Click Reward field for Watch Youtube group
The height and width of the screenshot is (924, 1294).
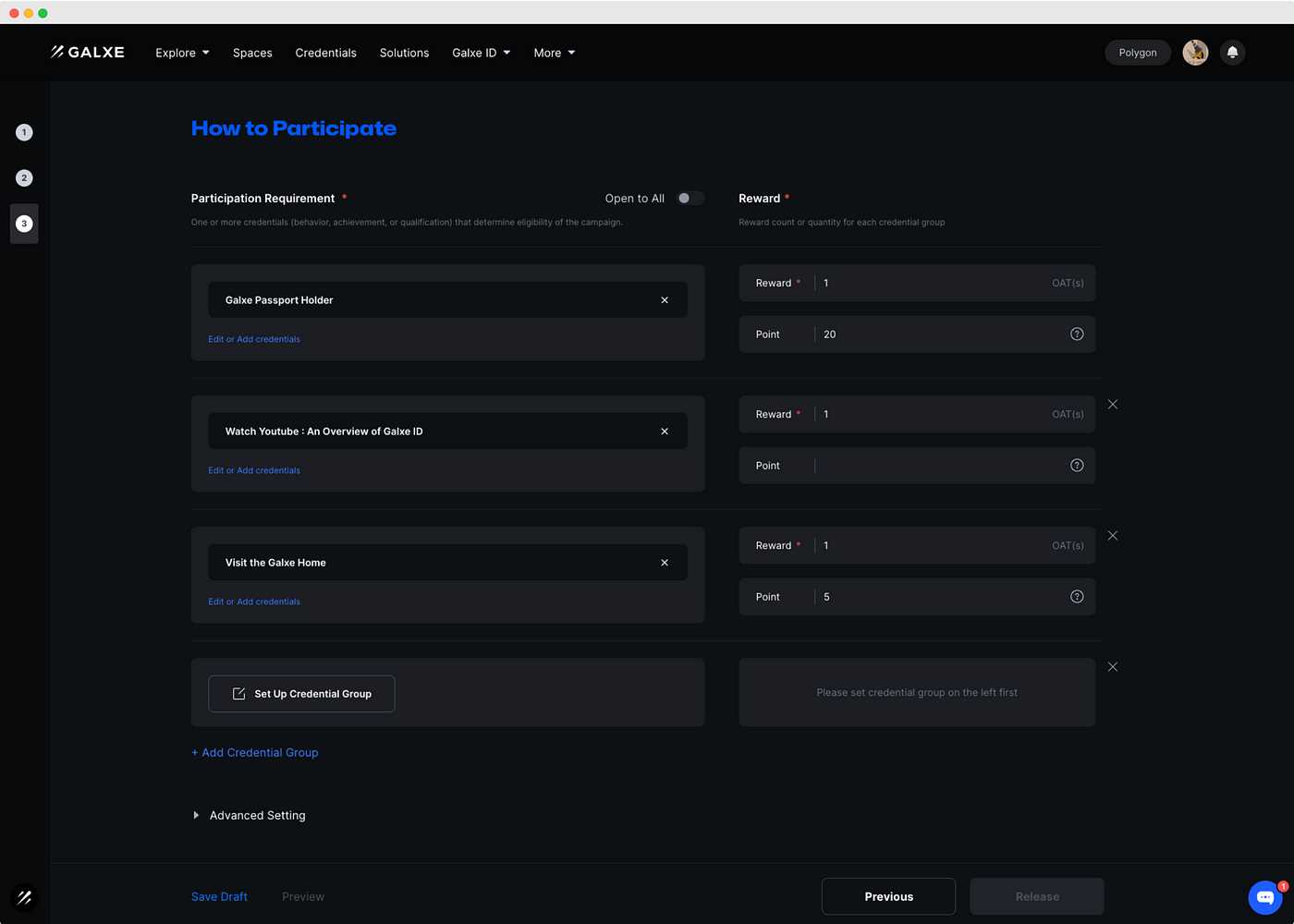[x=917, y=414]
